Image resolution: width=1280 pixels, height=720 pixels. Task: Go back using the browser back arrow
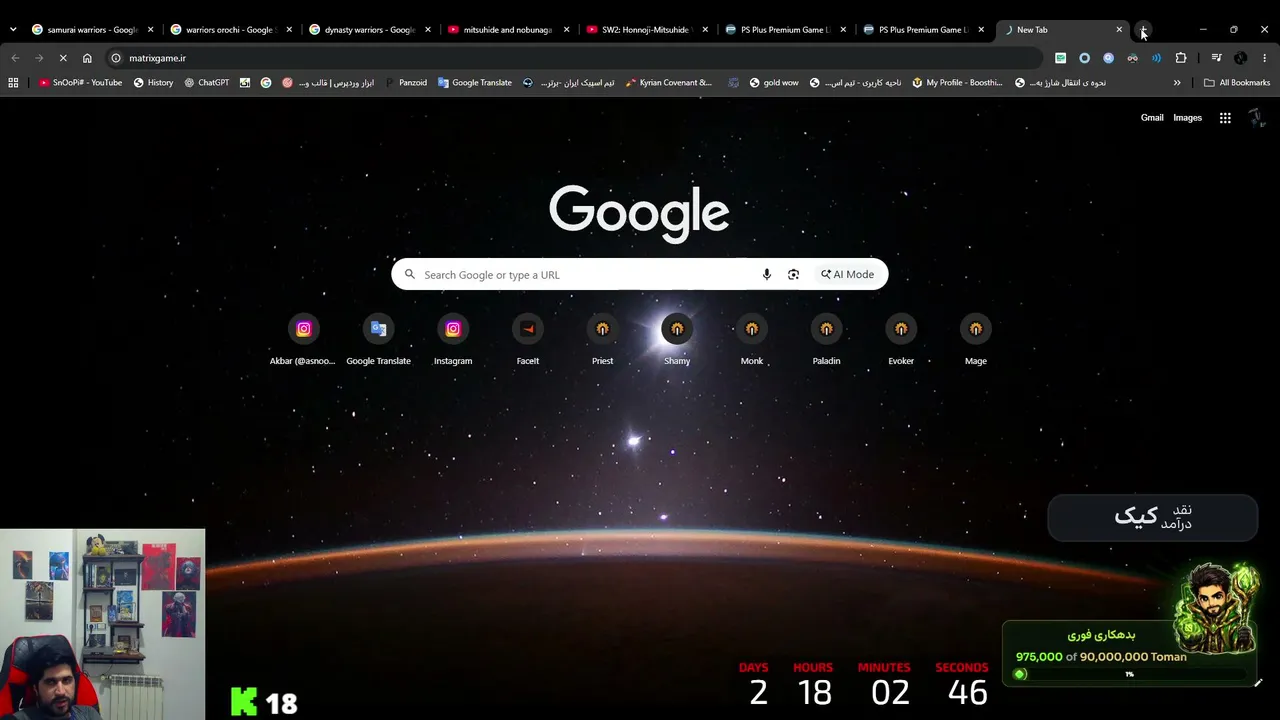pos(15,58)
